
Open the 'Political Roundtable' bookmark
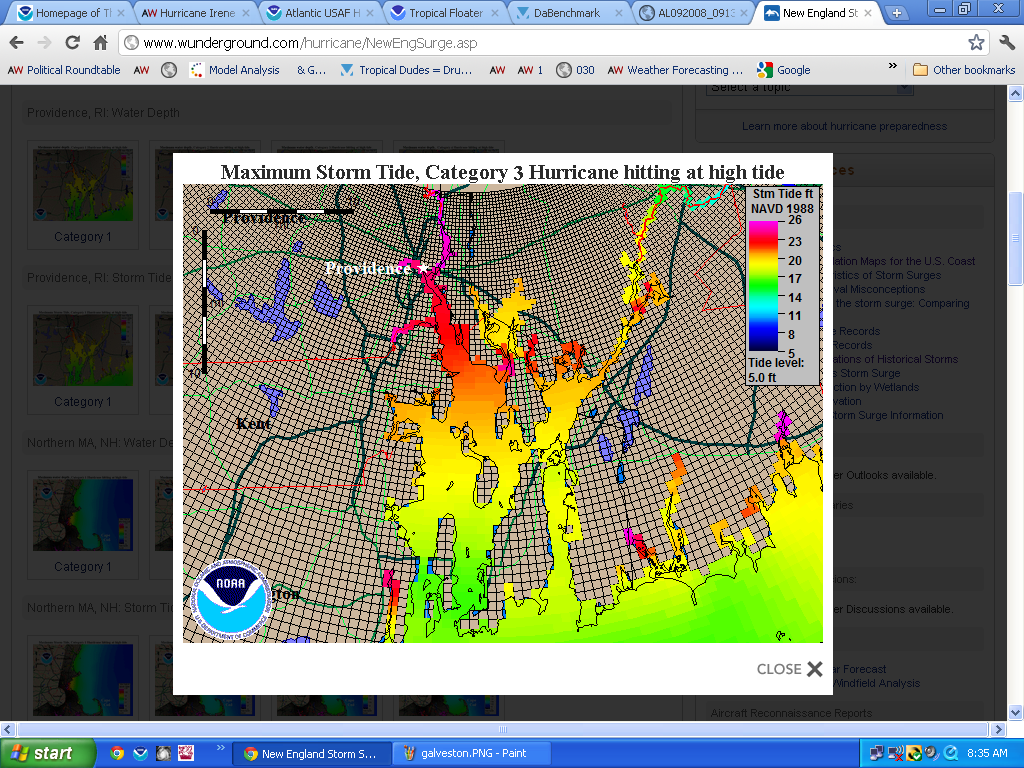tap(64, 70)
